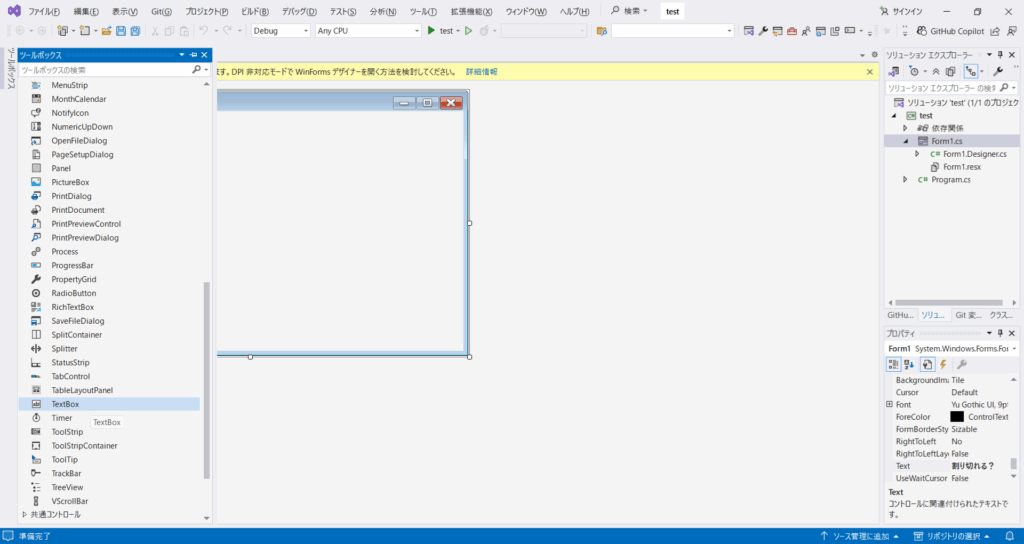Click the black ForeColor swatch
This screenshot has height=544, width=1024.
(957, 416)
